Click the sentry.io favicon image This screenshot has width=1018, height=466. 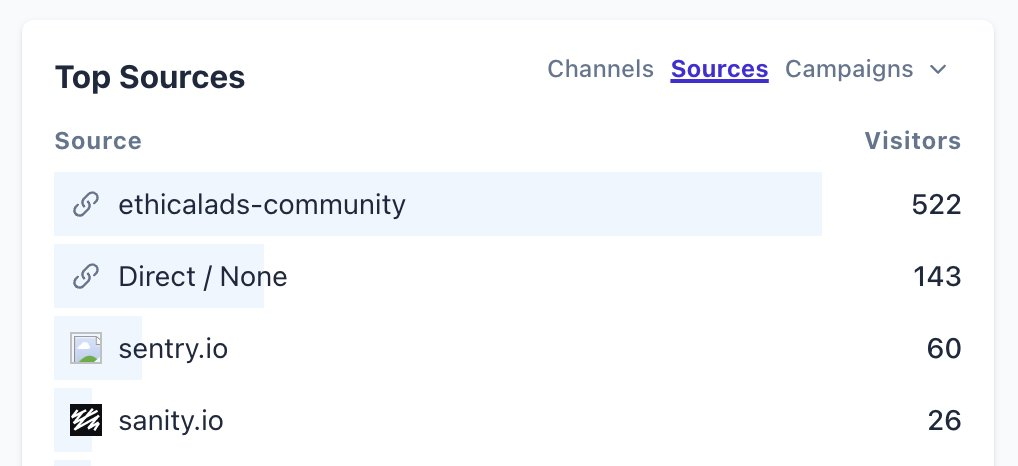click(x=87, y=349)
